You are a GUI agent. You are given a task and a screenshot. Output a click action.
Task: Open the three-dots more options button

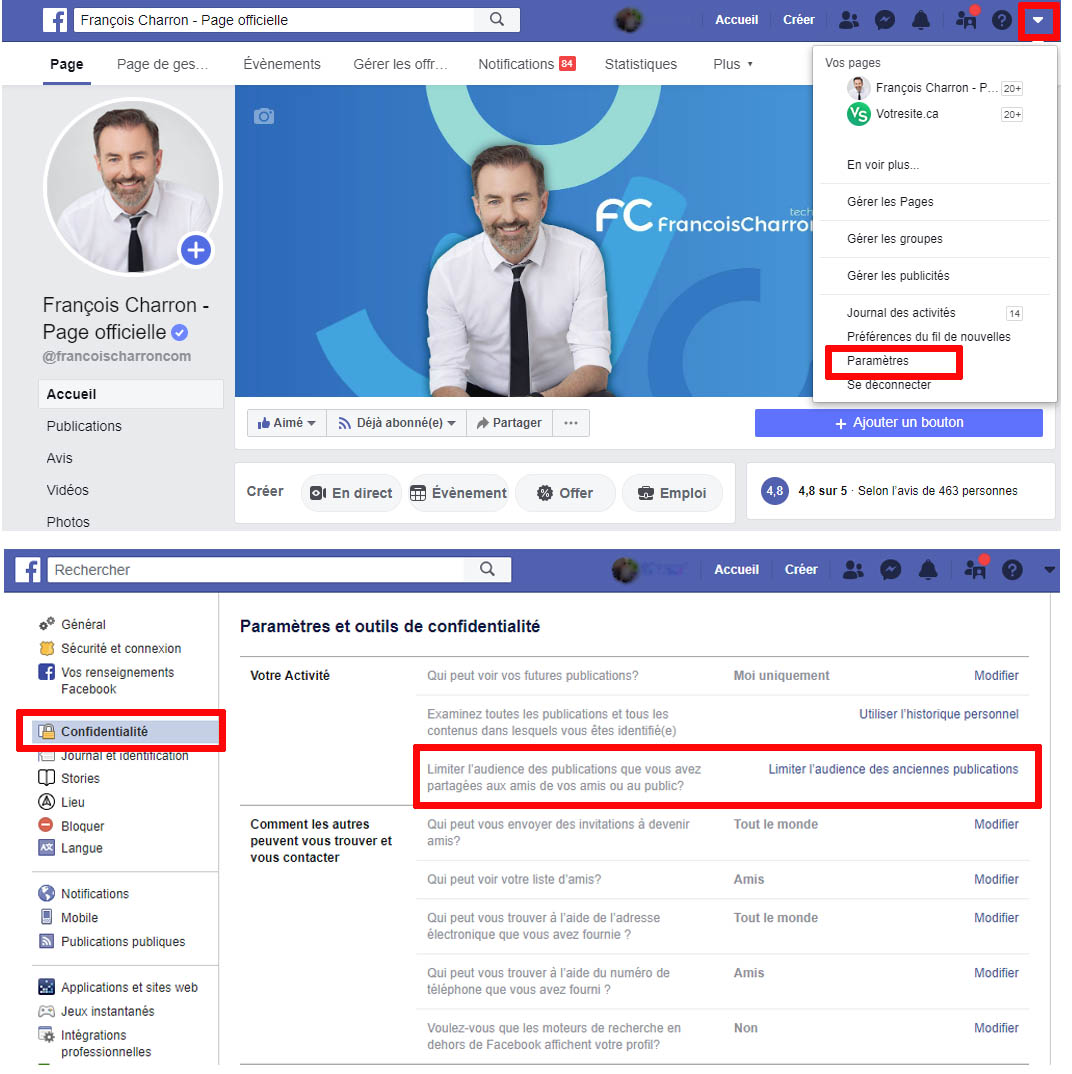[571, 423]
